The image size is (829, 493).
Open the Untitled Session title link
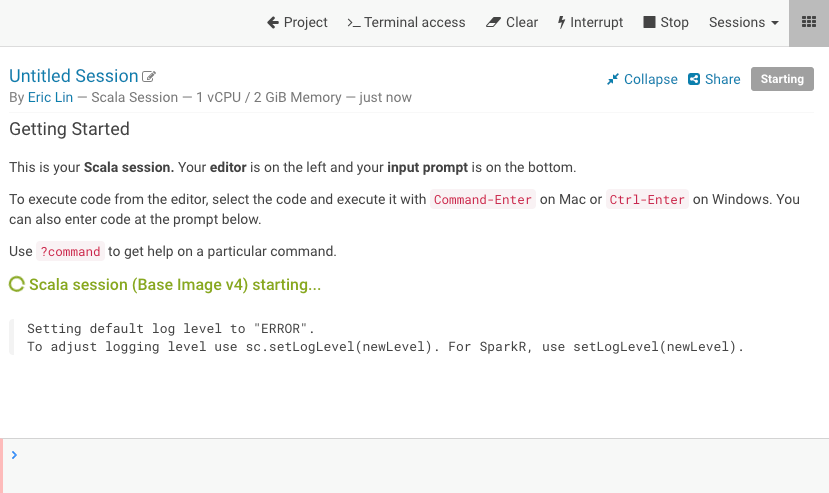(x=74, y=76)
